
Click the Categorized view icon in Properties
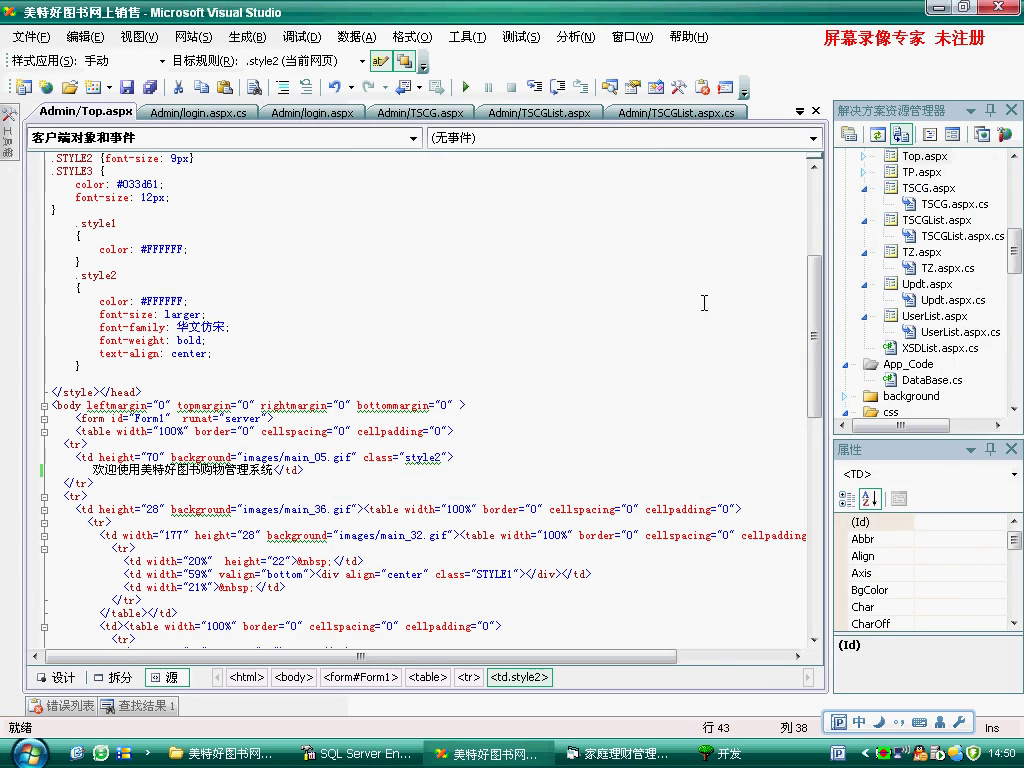point(848,498)
